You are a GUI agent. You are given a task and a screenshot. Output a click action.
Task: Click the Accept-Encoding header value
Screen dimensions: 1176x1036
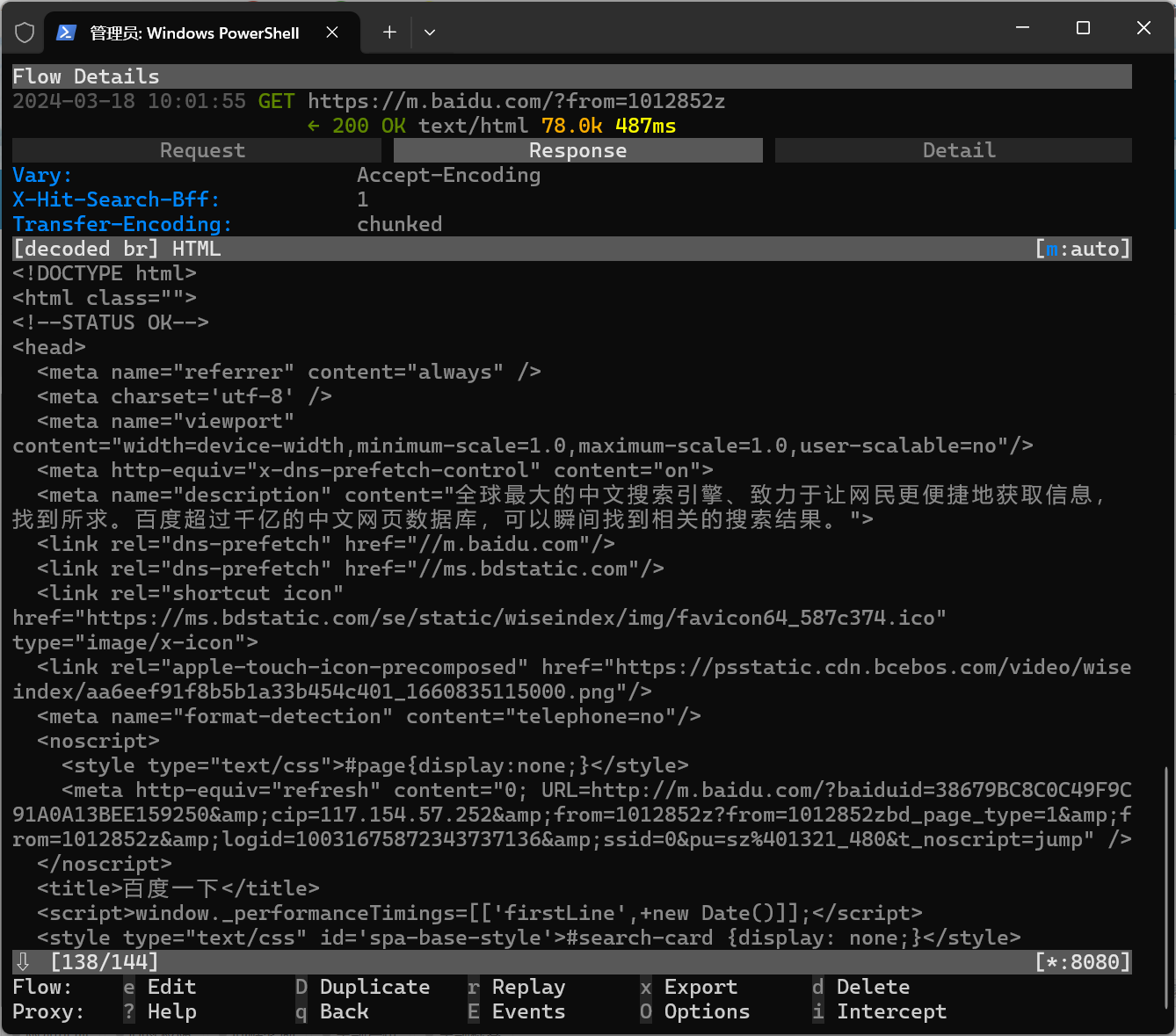tap(448, 175)
